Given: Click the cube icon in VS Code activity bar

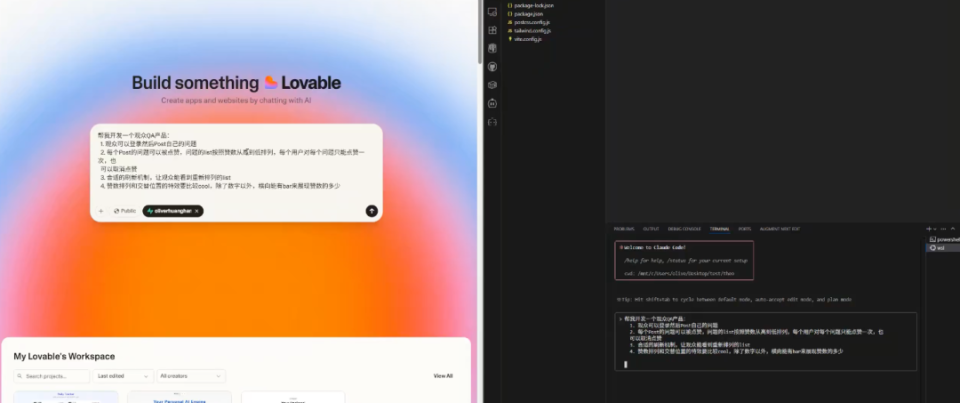Looking at the screenshot, I should (492, 85).
